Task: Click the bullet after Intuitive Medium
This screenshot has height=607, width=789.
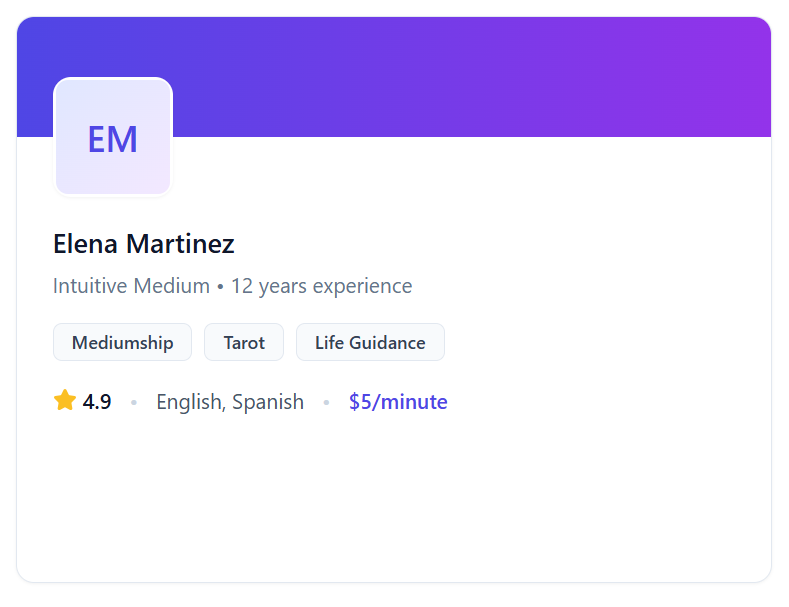Action: coord(220,287)
